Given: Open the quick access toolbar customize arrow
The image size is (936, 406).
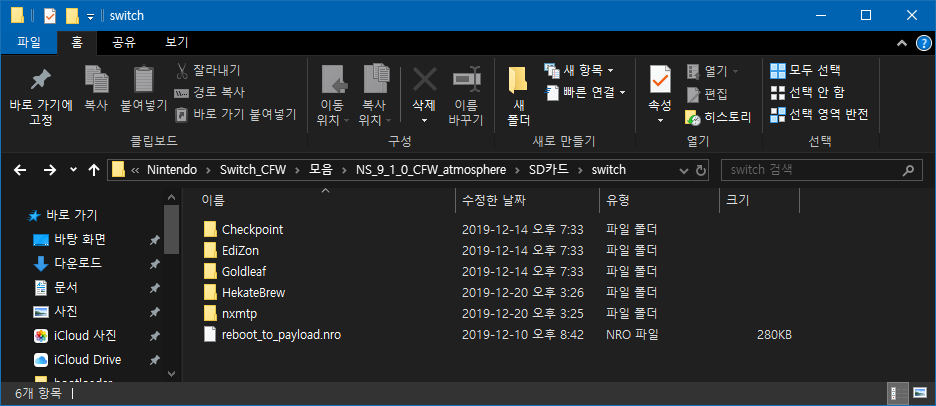Looking at the screenshot, I should pyautogui.click(x=90, y=16).
